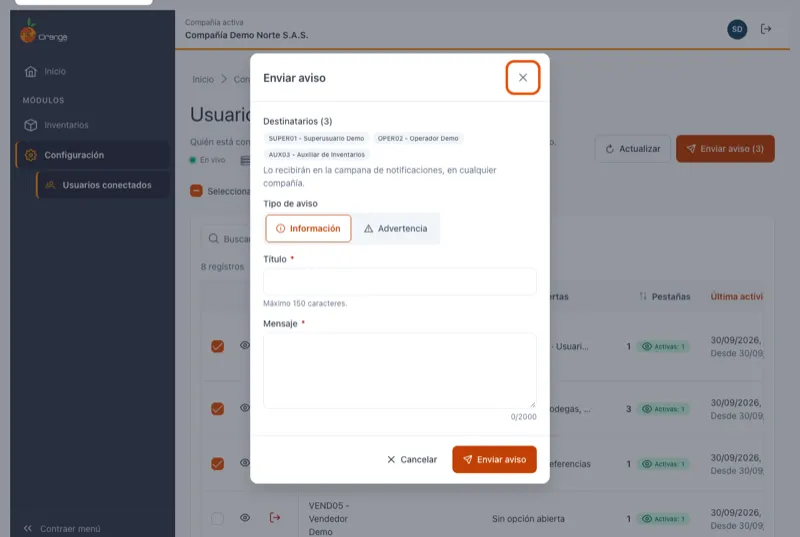Viewport: 800px width, 537px height.
Task: Open Inicio in the sidebar
Action: coord(92,71)
